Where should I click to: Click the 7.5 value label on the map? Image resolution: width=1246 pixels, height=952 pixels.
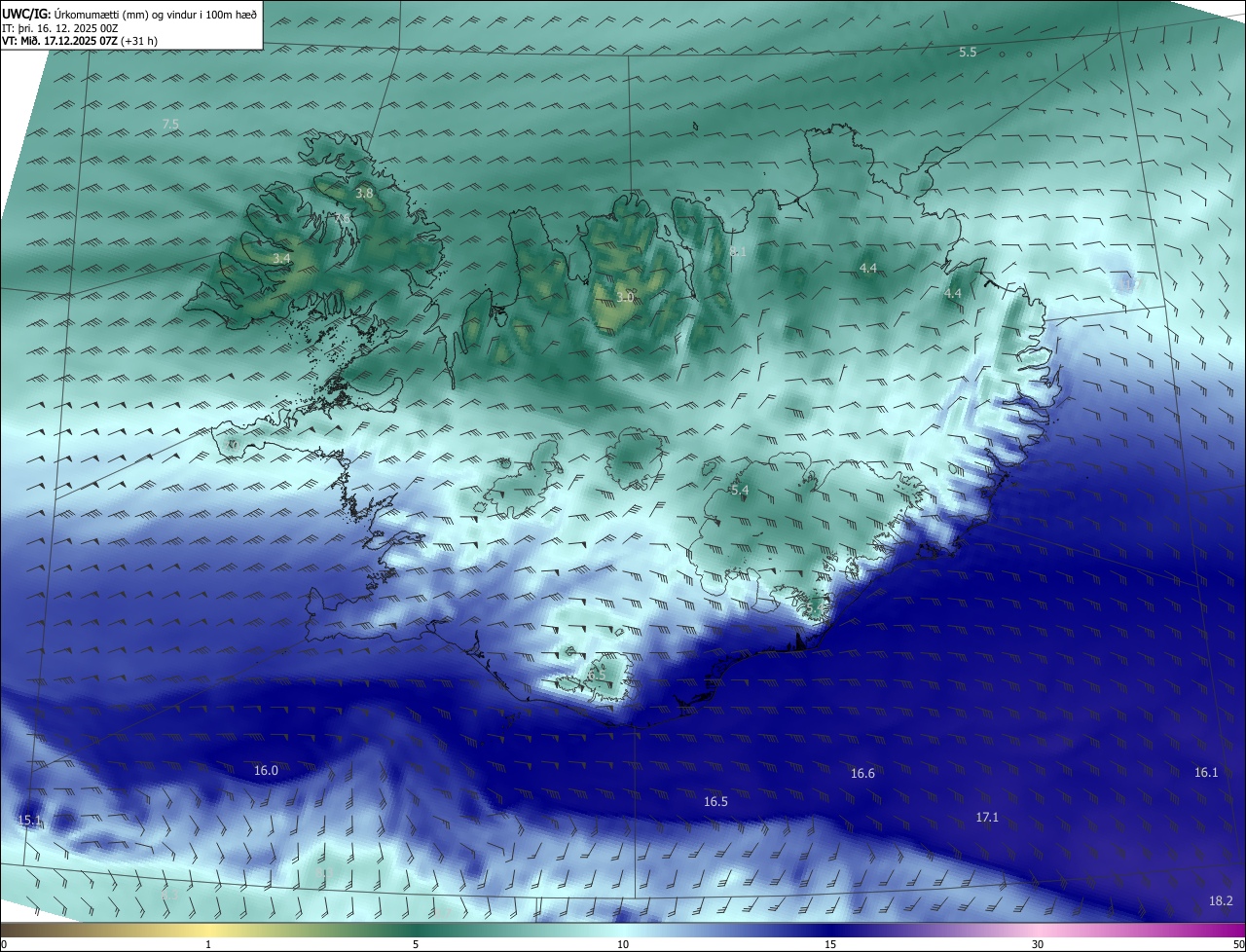pyautogui.click(x=170, y=124)
